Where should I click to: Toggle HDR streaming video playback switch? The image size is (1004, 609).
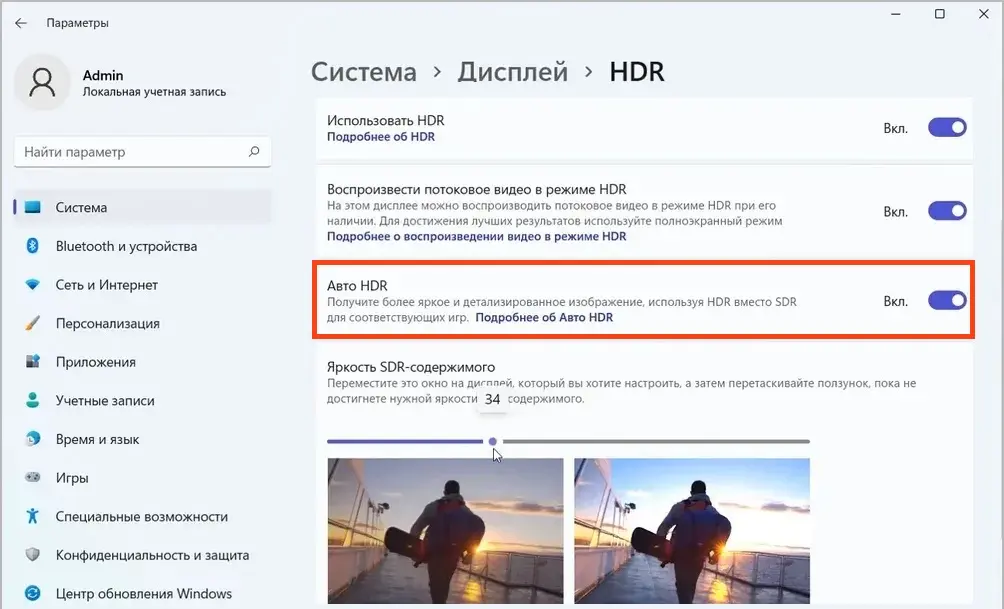coord(947,211)
